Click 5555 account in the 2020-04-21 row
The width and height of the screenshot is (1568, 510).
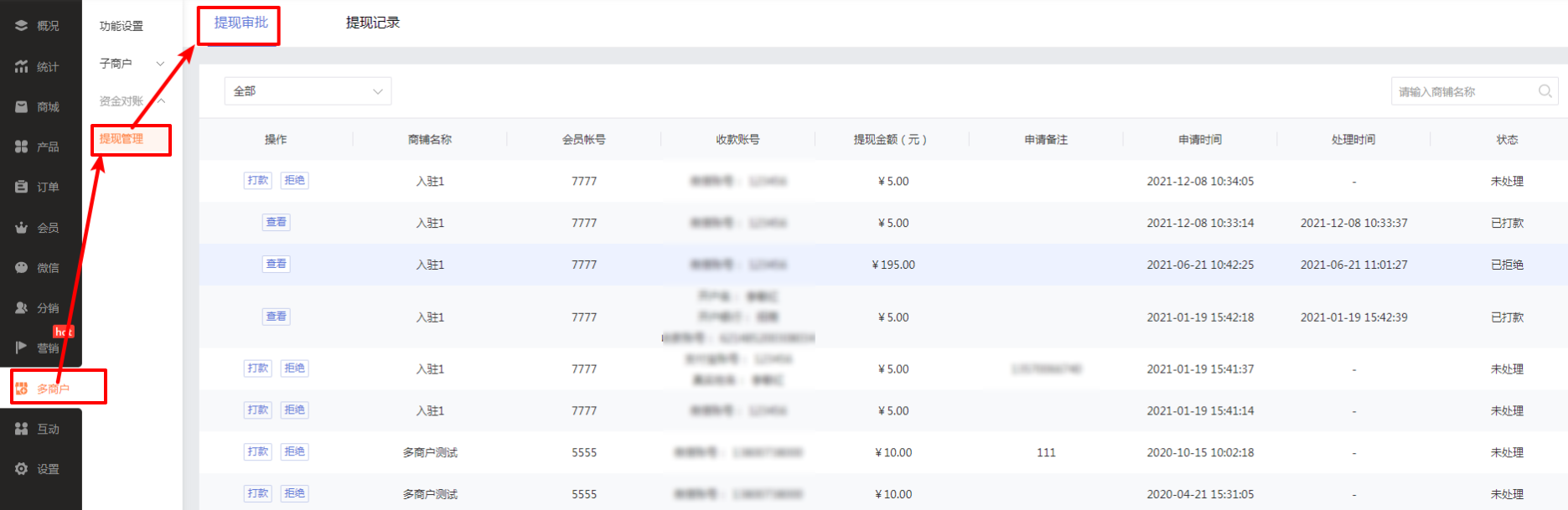(584, 494)
